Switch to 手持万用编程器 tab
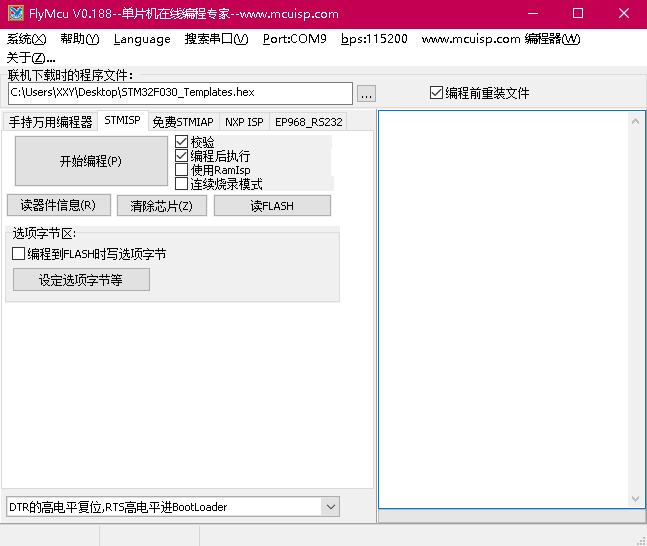 [50, 122]
